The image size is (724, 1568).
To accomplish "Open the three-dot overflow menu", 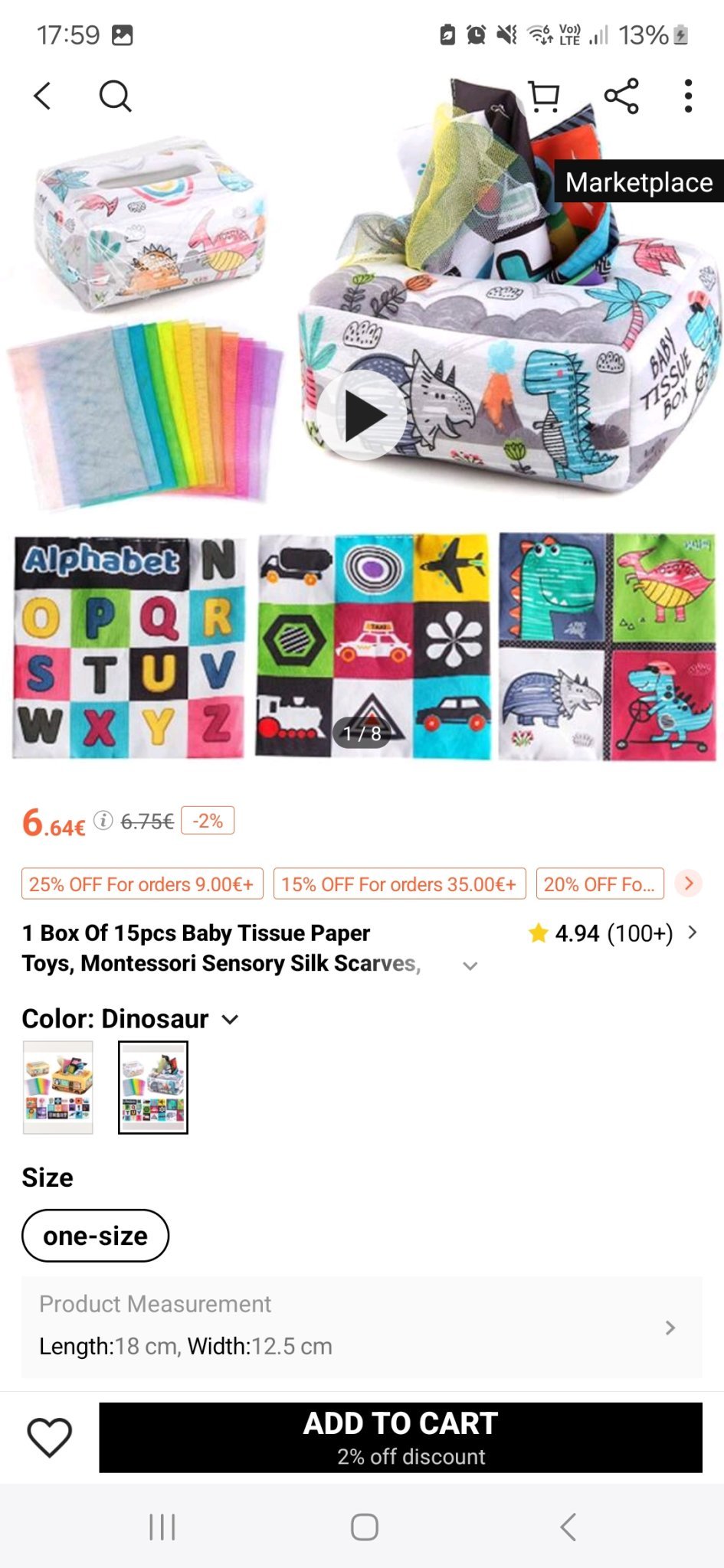I will tap(688, 96).
